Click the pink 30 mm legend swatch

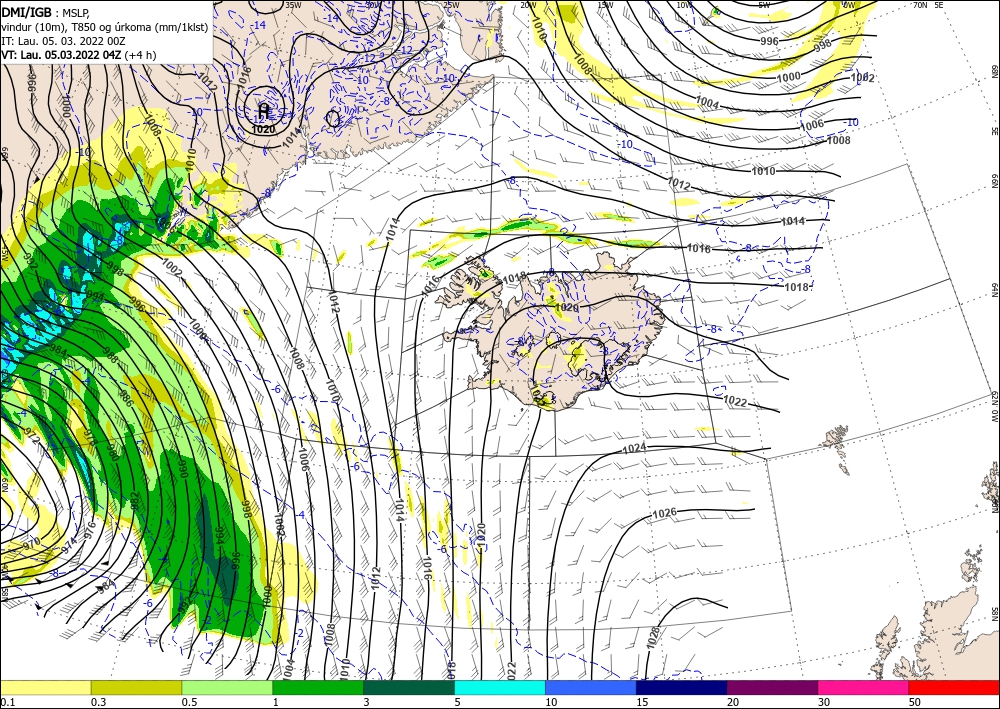click(x=864, y=687)
